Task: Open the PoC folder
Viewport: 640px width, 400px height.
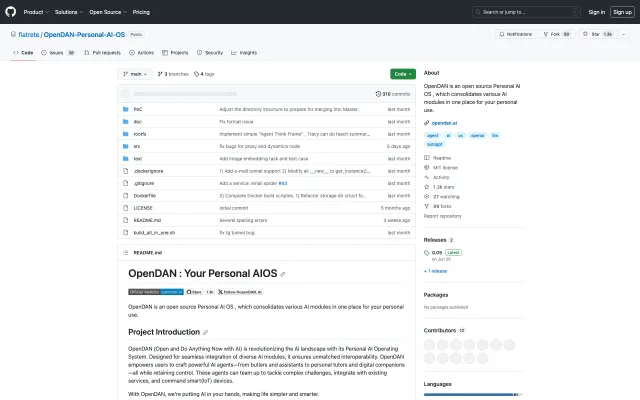Action: [x=138, y=107]
